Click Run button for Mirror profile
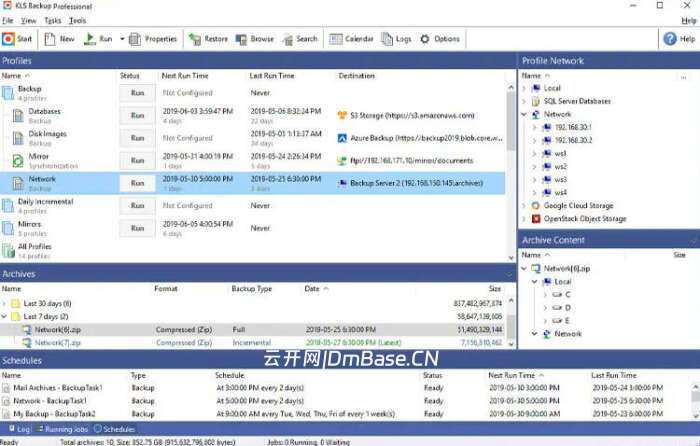The image size is (700, 446). 138,160
